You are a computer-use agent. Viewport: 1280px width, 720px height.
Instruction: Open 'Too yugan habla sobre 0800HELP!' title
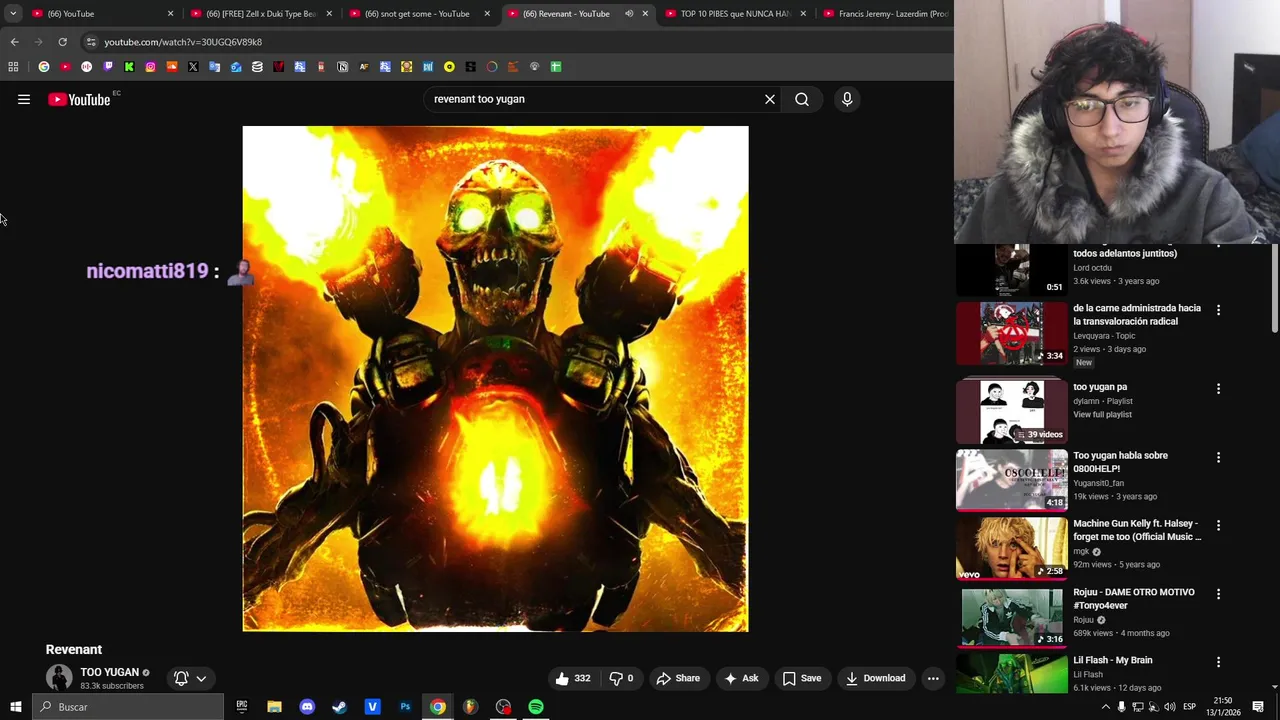coord(1120,462)
